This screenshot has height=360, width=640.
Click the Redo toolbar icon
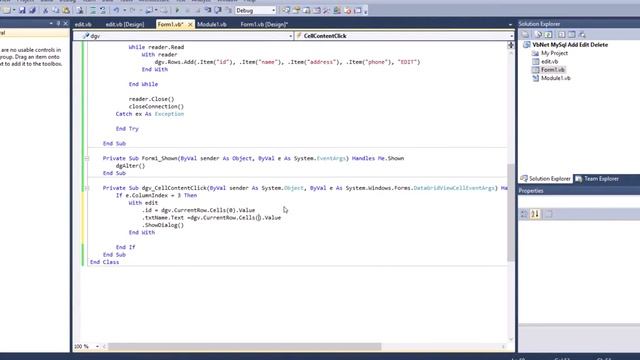click(132, 10)
